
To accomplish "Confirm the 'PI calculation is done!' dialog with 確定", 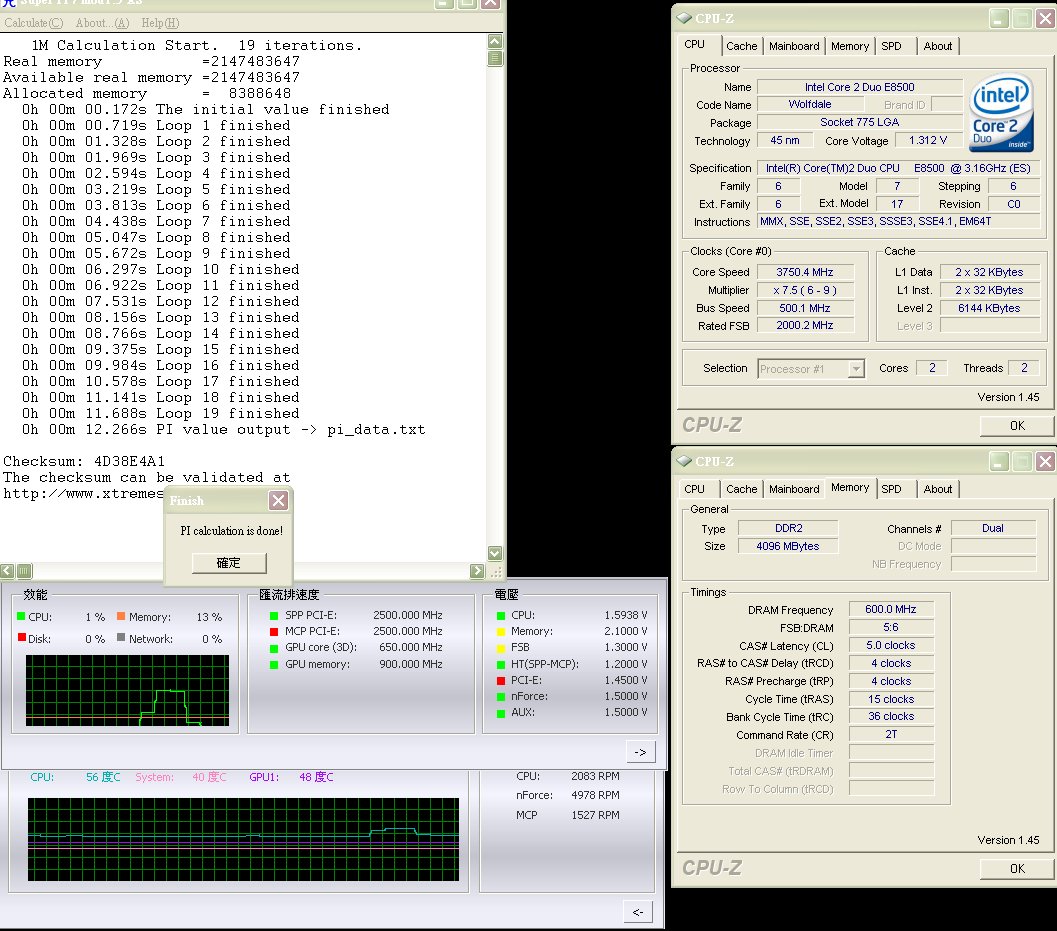I will coord(229,563).
